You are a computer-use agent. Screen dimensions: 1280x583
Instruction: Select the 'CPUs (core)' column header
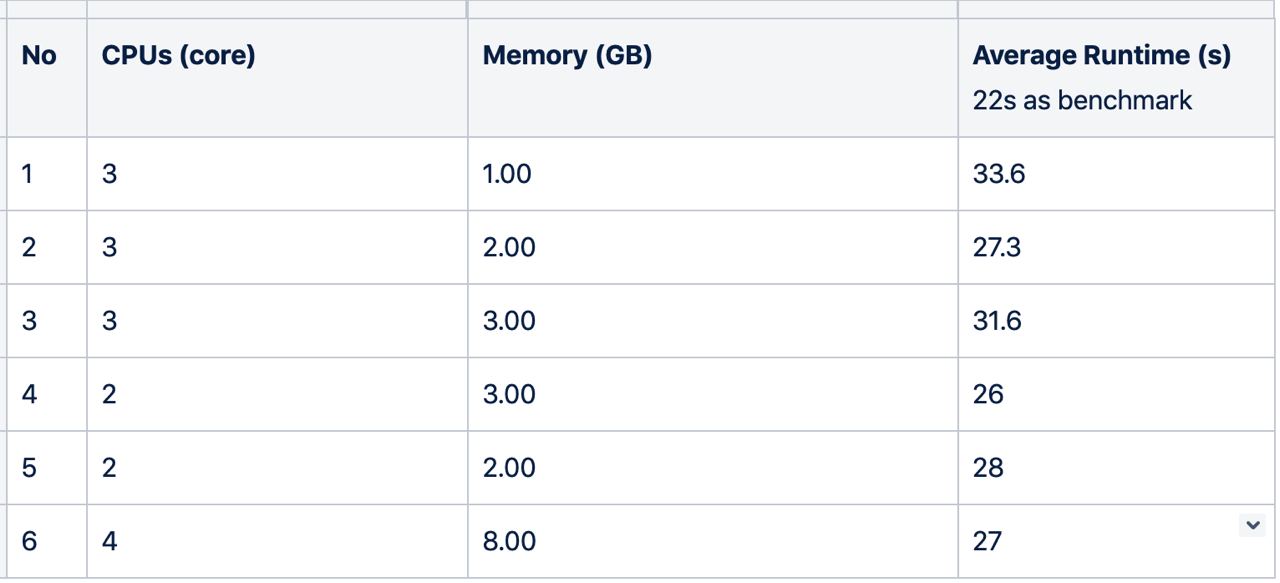[277, 78]
